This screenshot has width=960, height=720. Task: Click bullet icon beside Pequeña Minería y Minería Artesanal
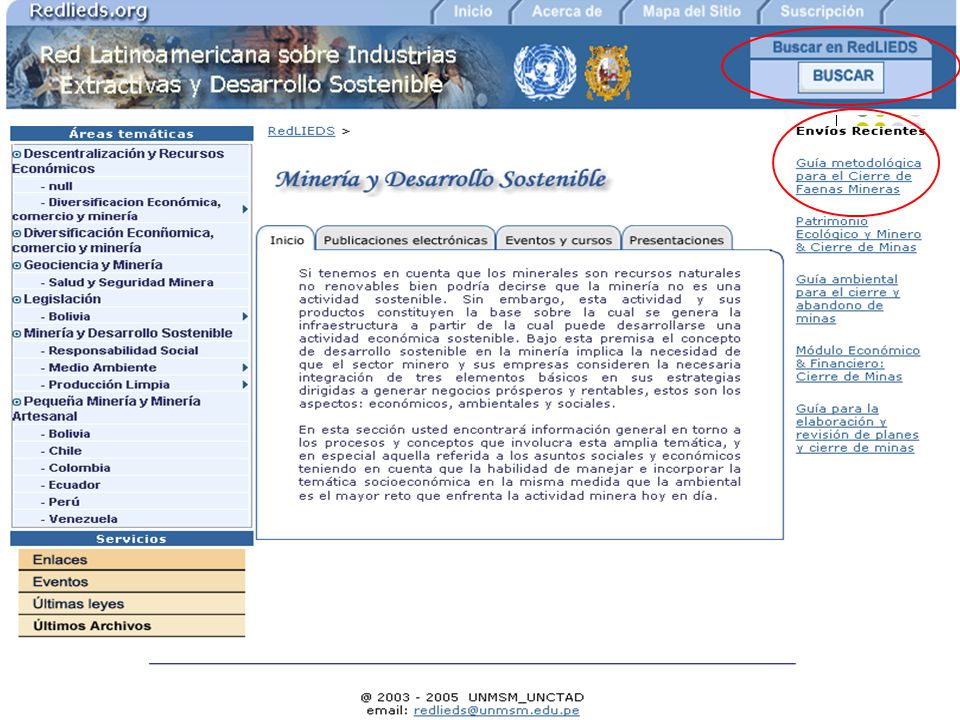pos(17,402)
